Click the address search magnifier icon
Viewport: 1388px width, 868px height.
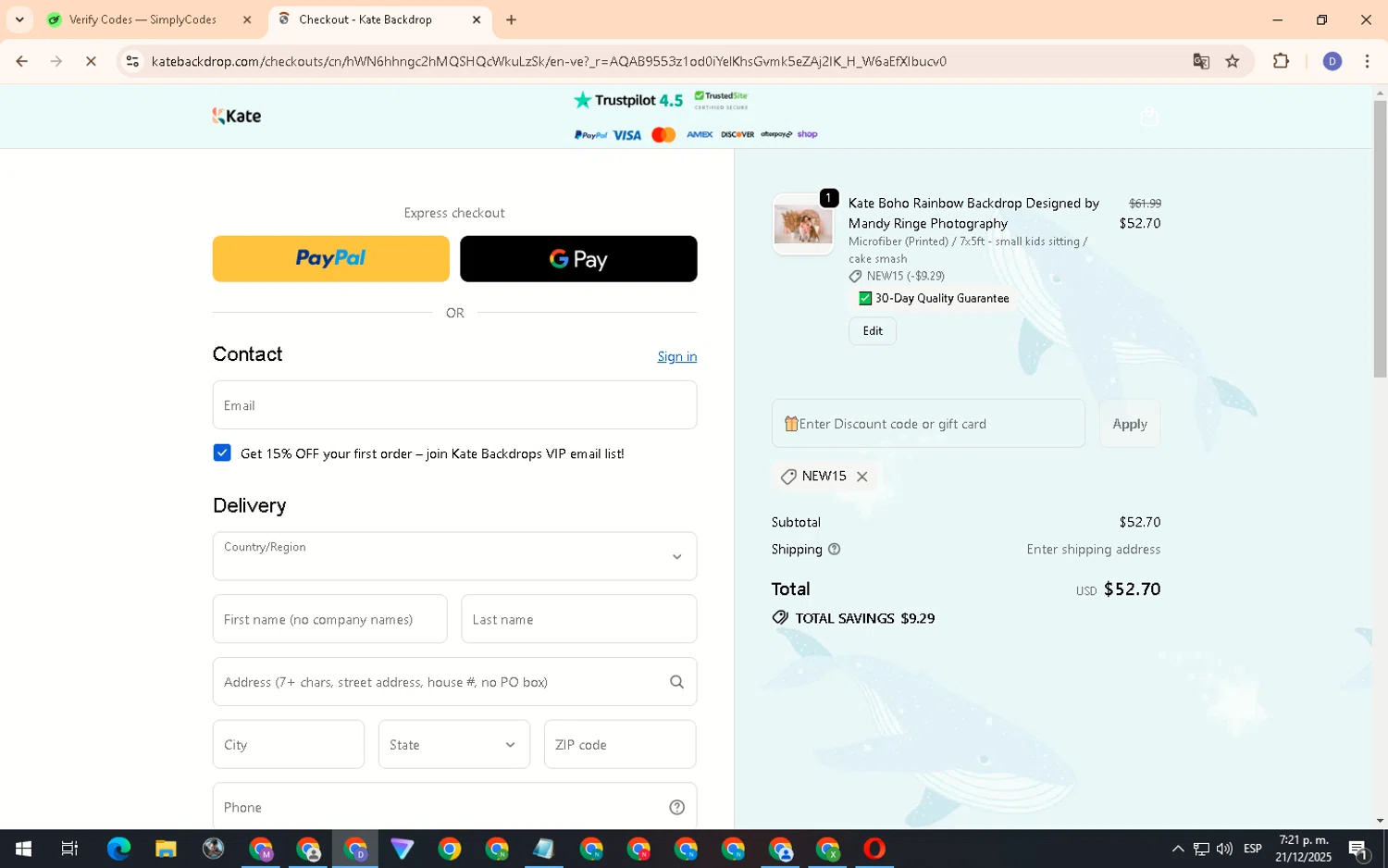(676, 682)
